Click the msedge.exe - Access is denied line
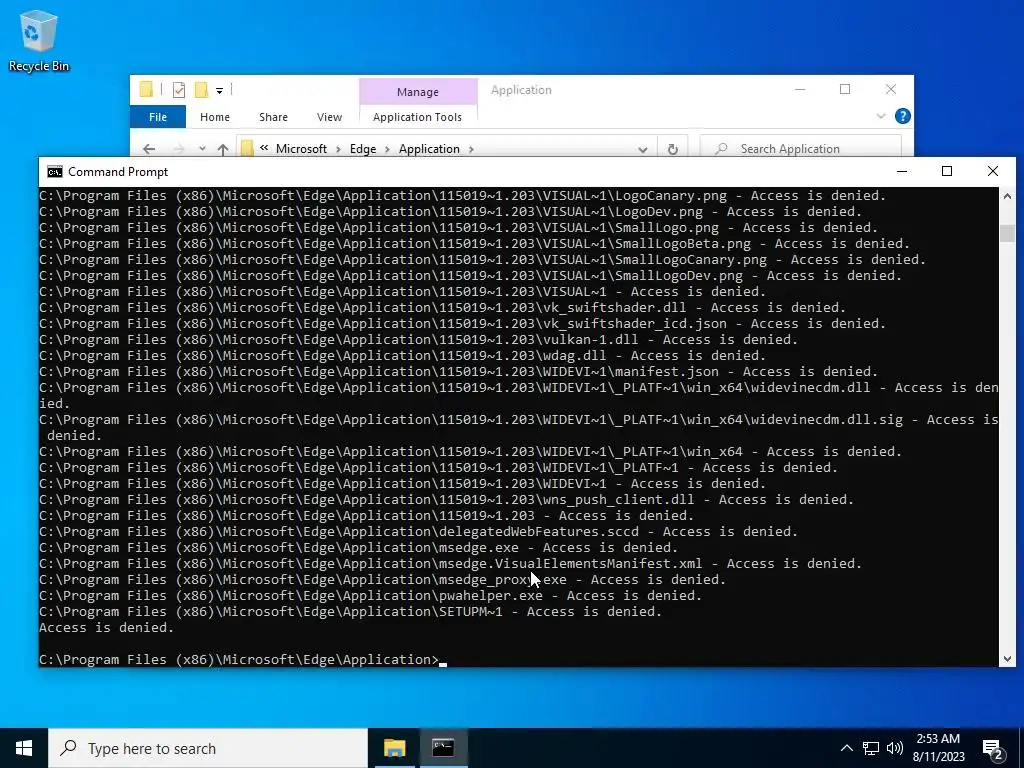The image size is (1024, 768). pyautogui.click(x=359, y=547)
